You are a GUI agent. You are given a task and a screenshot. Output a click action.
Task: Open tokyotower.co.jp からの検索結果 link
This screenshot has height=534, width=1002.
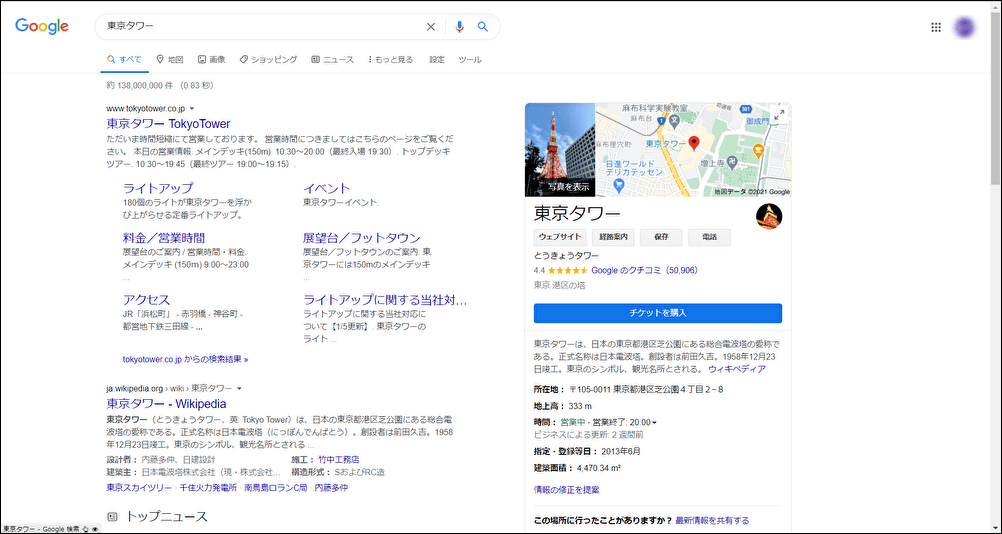coord(185,359)
